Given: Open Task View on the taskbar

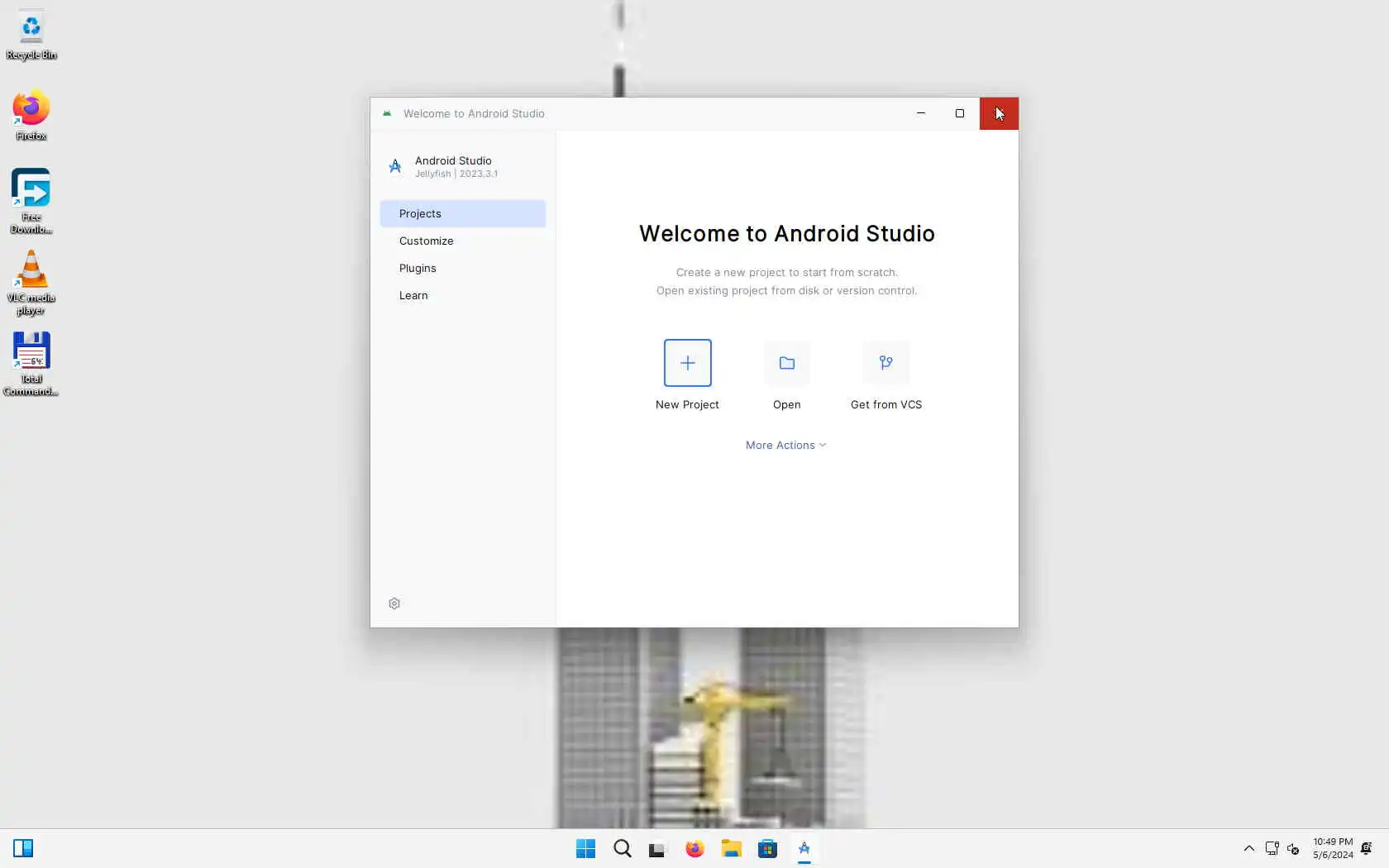Looking at the screenshot, I should click(x=657, y=848).
